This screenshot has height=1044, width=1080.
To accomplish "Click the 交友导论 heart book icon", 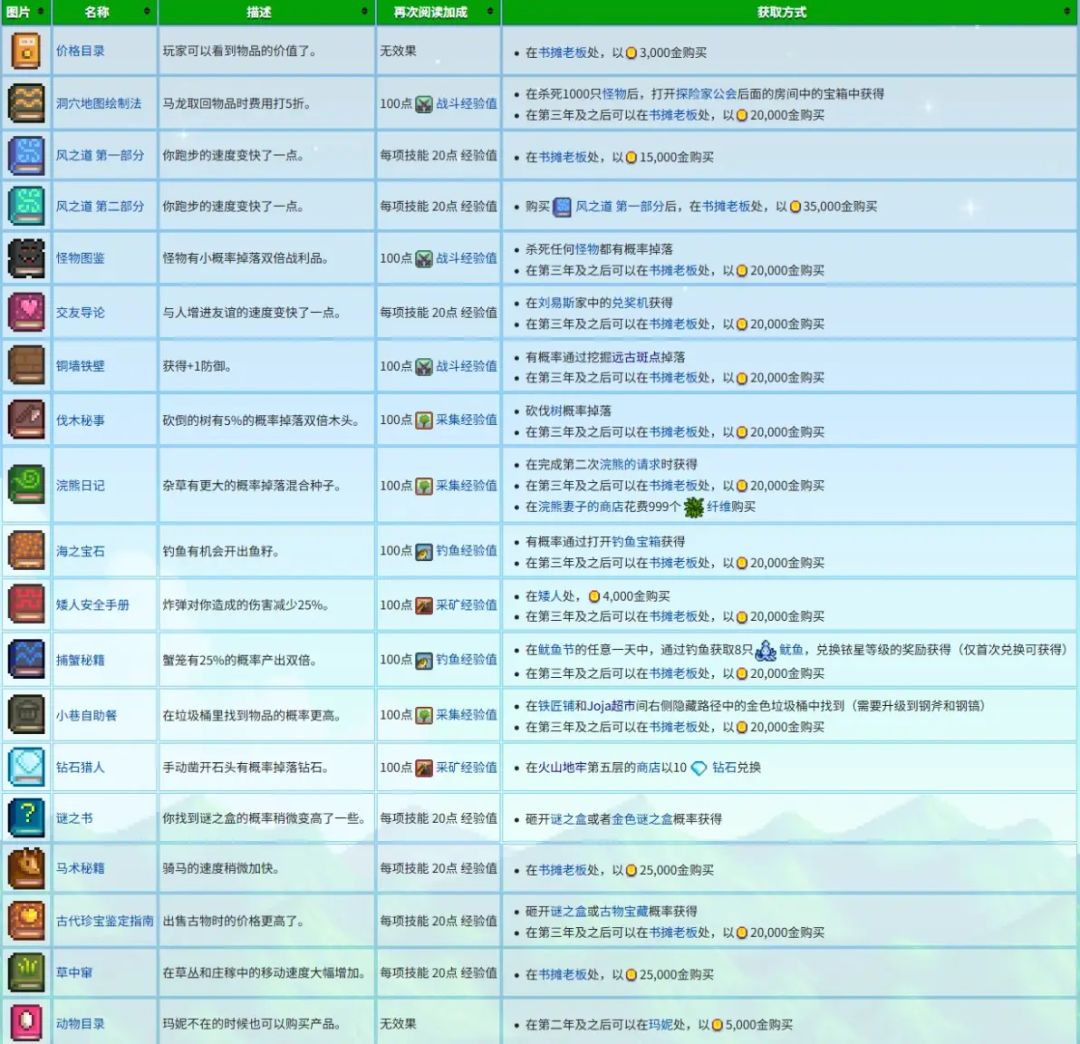I will point(27,312).
